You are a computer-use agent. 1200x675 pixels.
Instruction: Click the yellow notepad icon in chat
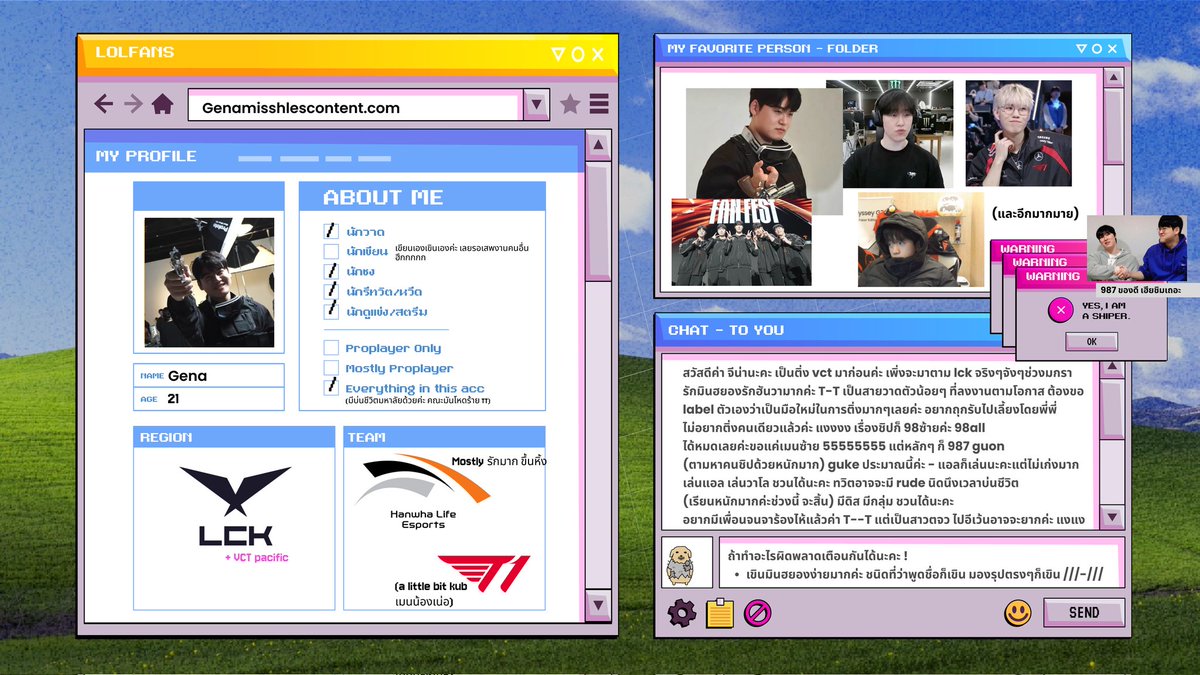(720, 612)
